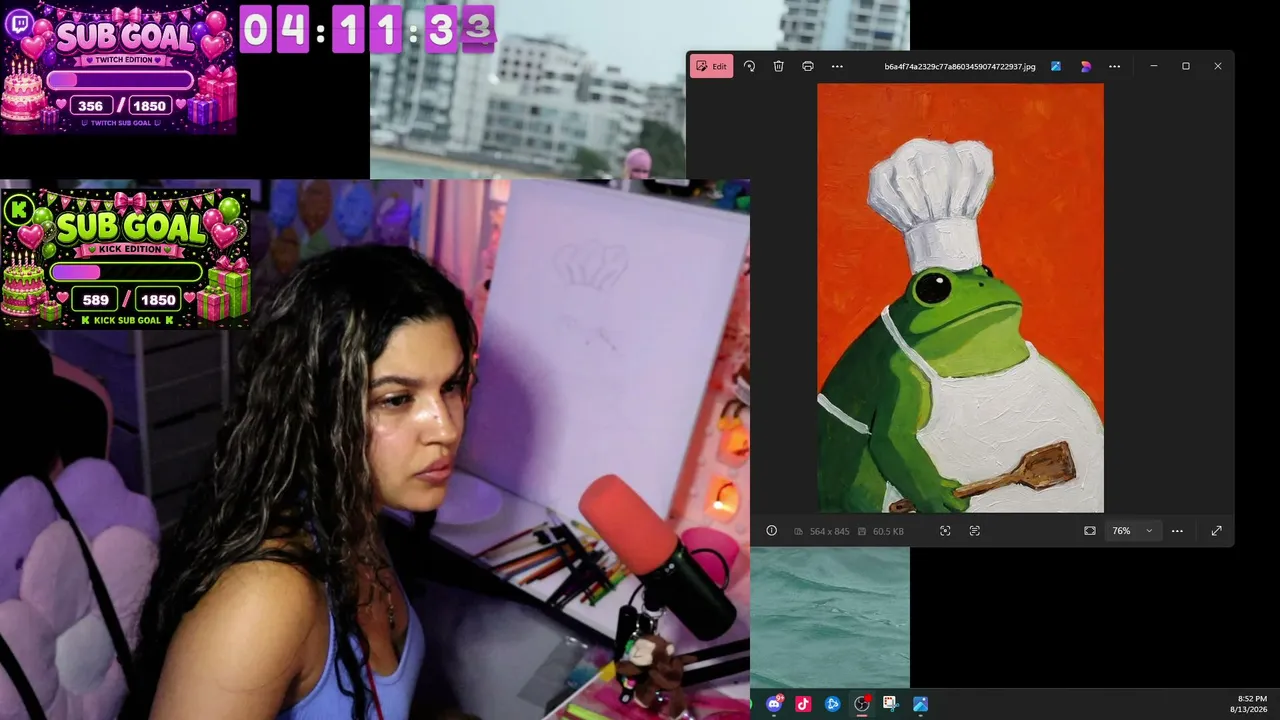Open the title bar three-dot menu beside Clipchamp

coord(1114,66)
